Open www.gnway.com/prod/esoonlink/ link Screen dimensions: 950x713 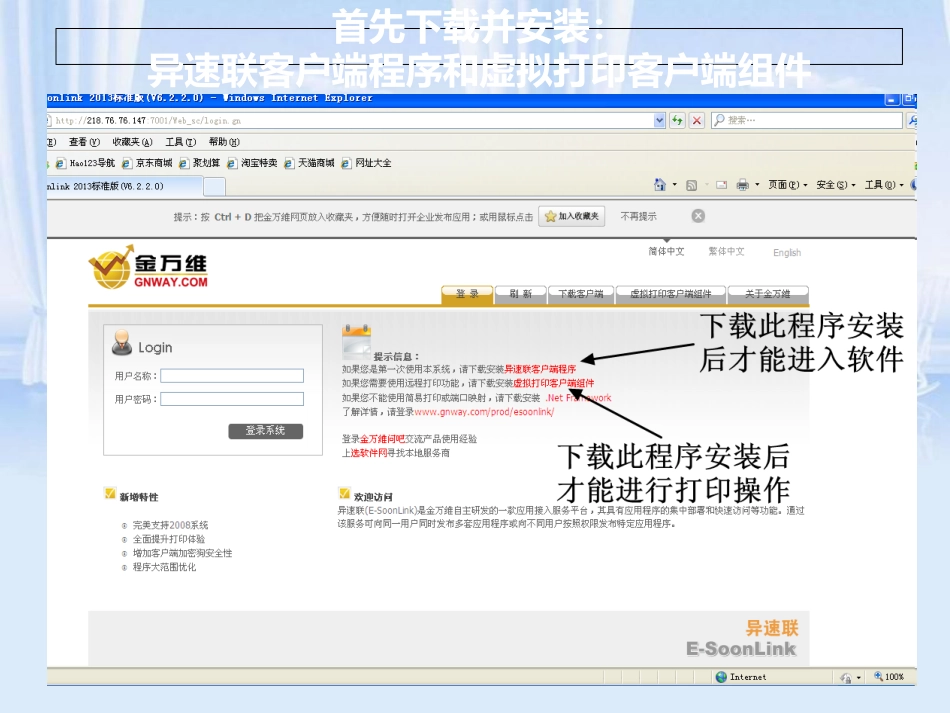coord(484,412)
